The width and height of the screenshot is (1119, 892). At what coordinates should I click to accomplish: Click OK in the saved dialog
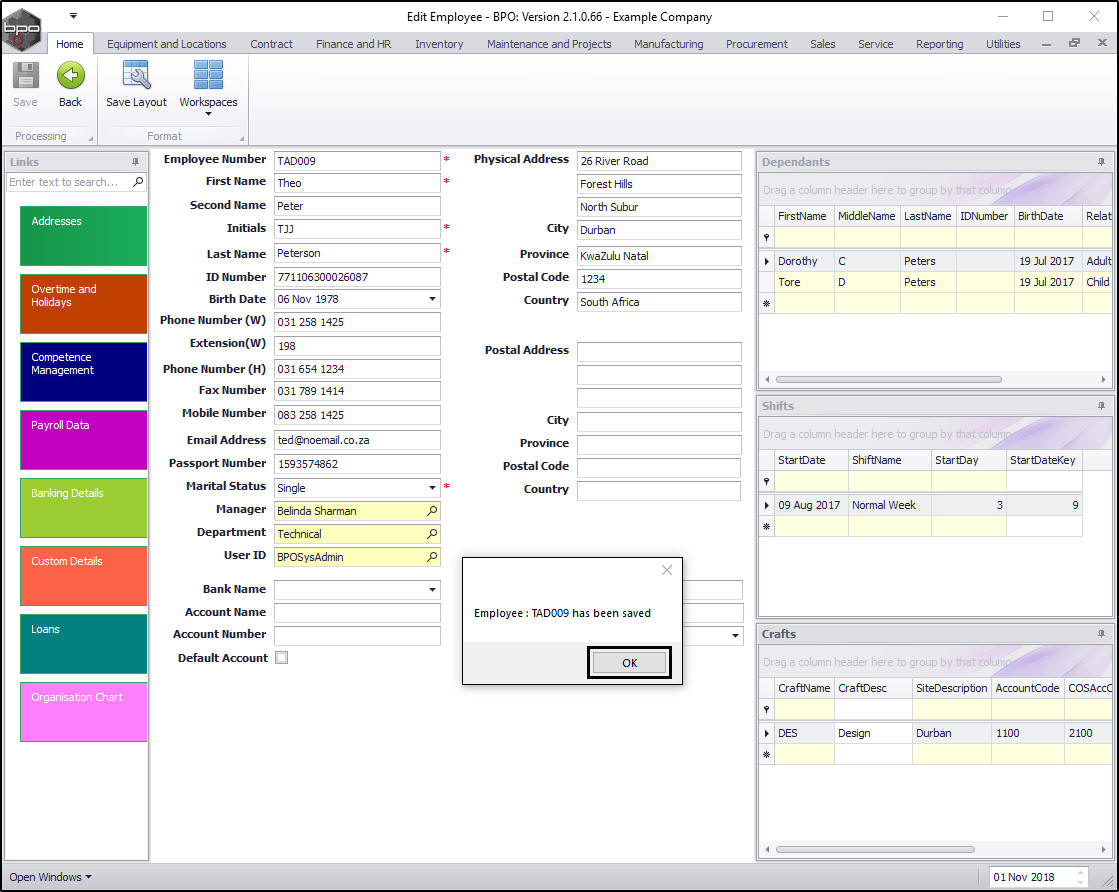[629, 663]
